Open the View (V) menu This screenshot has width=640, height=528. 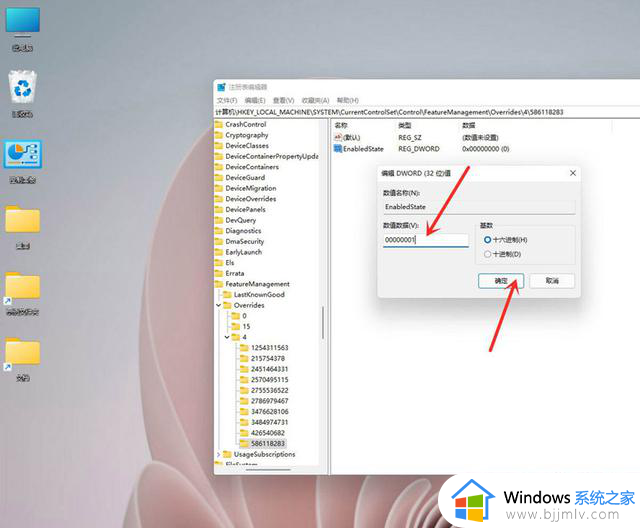284,100
